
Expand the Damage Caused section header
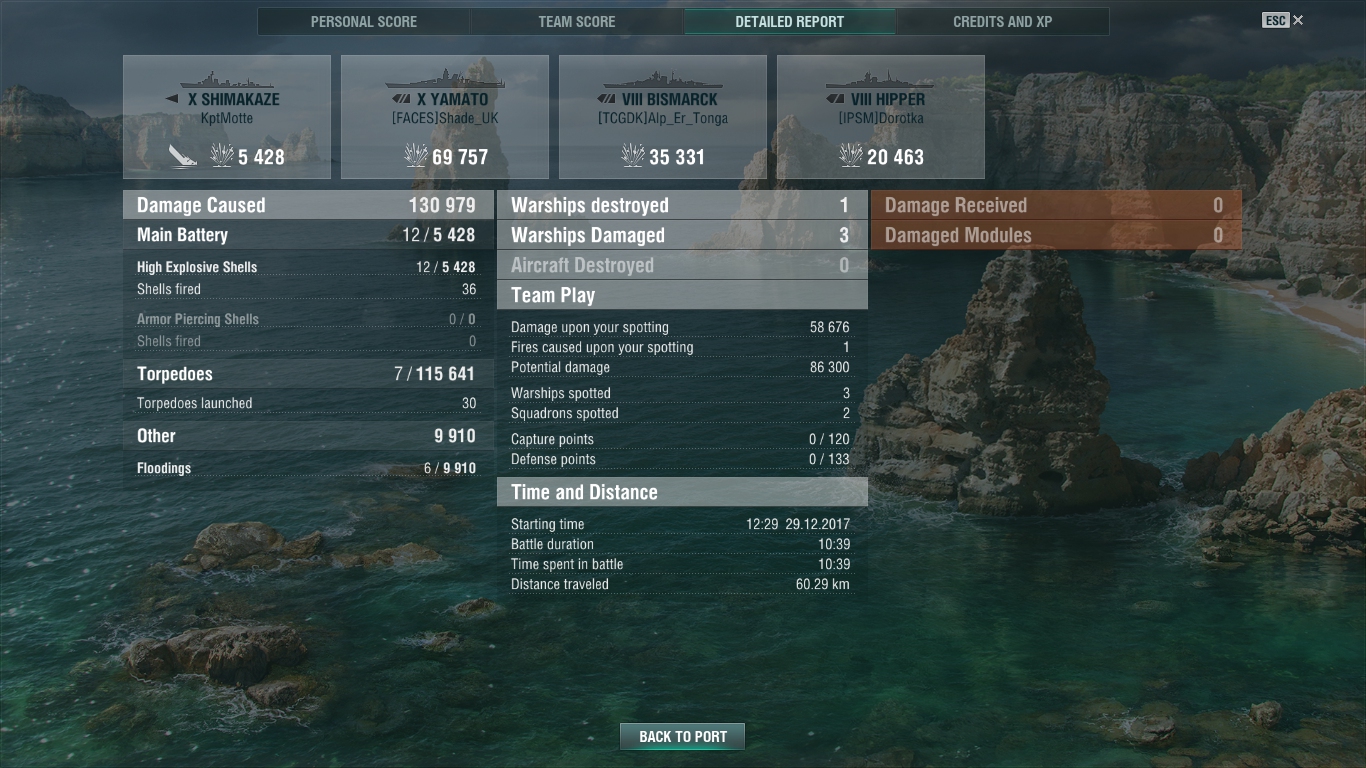click(308, 205)
